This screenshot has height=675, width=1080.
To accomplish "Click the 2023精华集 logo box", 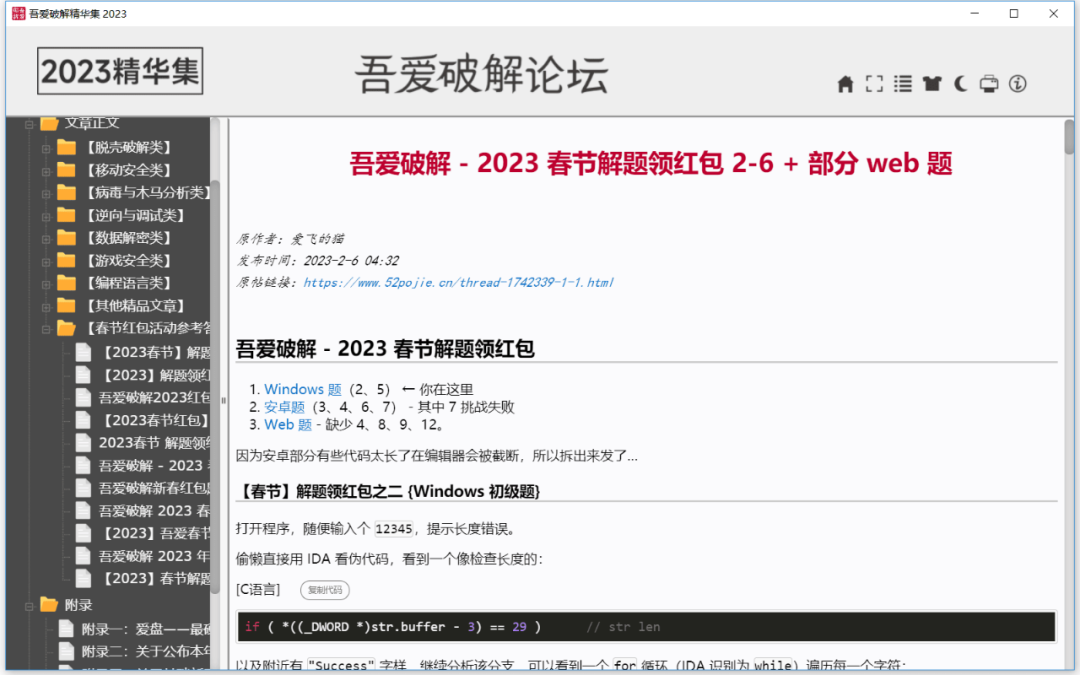I will click(120, 71).
